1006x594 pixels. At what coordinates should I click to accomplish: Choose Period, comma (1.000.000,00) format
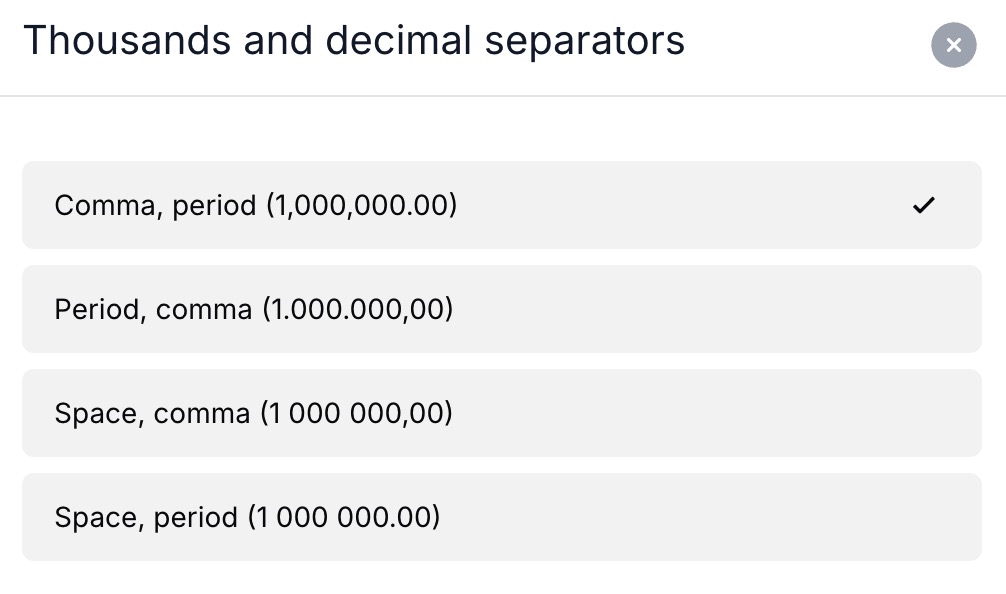(500, 309)
